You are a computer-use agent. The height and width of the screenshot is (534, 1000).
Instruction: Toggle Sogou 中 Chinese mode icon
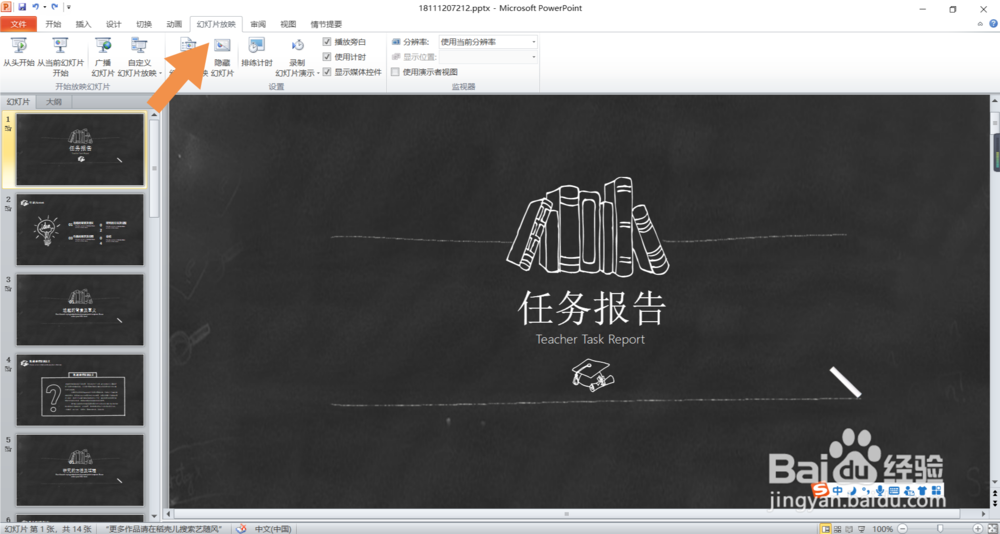coord(837,490)
